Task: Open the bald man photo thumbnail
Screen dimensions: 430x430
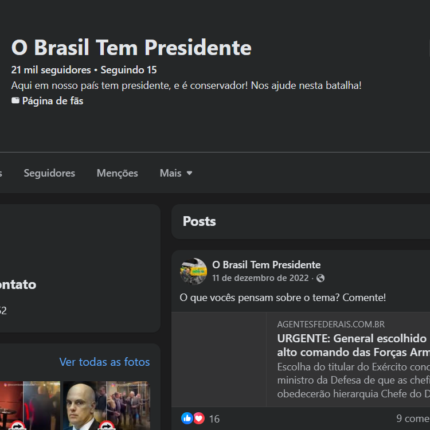Action: [107, 405]
